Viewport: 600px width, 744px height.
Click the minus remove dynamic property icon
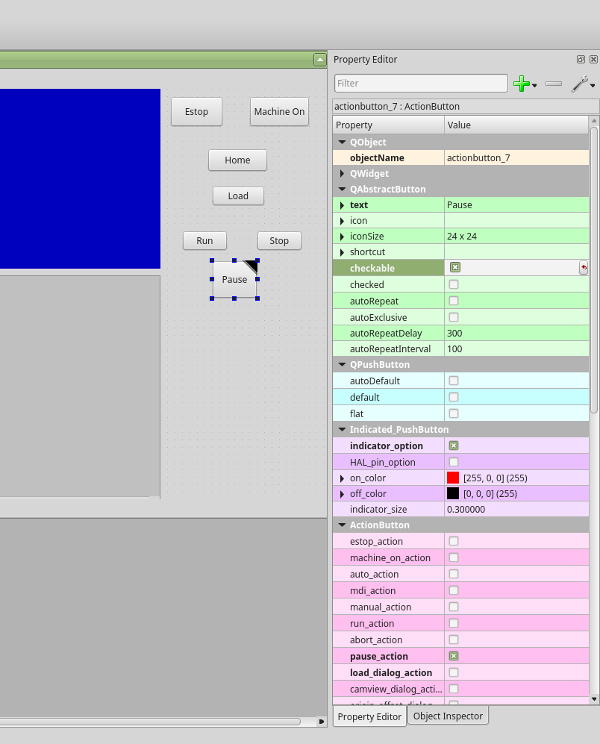[553, 85]
